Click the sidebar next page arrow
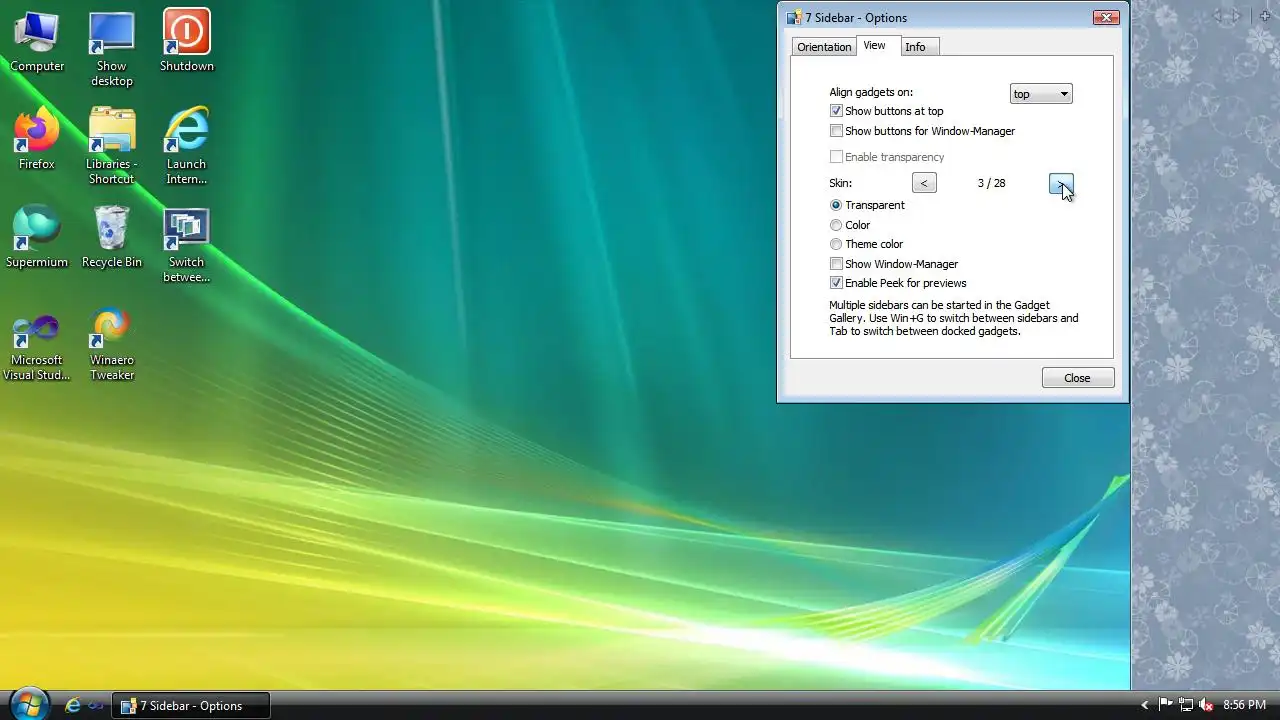The width and height of the screenshot is (1280, 720). [1237, 16]
